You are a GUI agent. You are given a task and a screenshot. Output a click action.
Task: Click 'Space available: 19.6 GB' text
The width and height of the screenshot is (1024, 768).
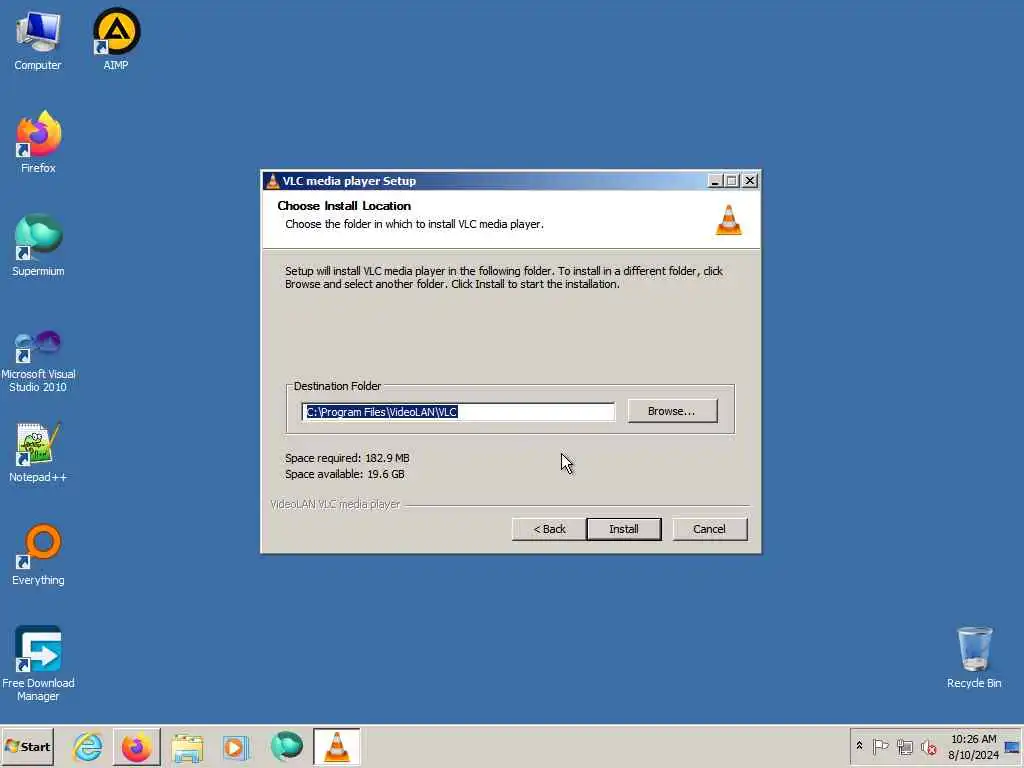345,474
